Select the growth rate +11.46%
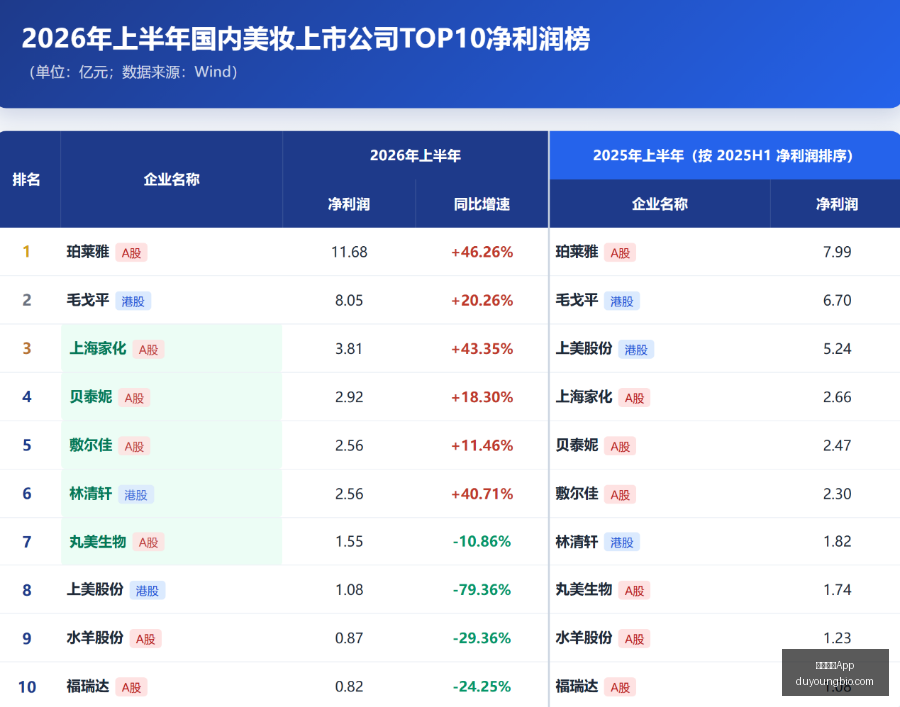This screenshot has height=707, width=900. pos(482,445)
